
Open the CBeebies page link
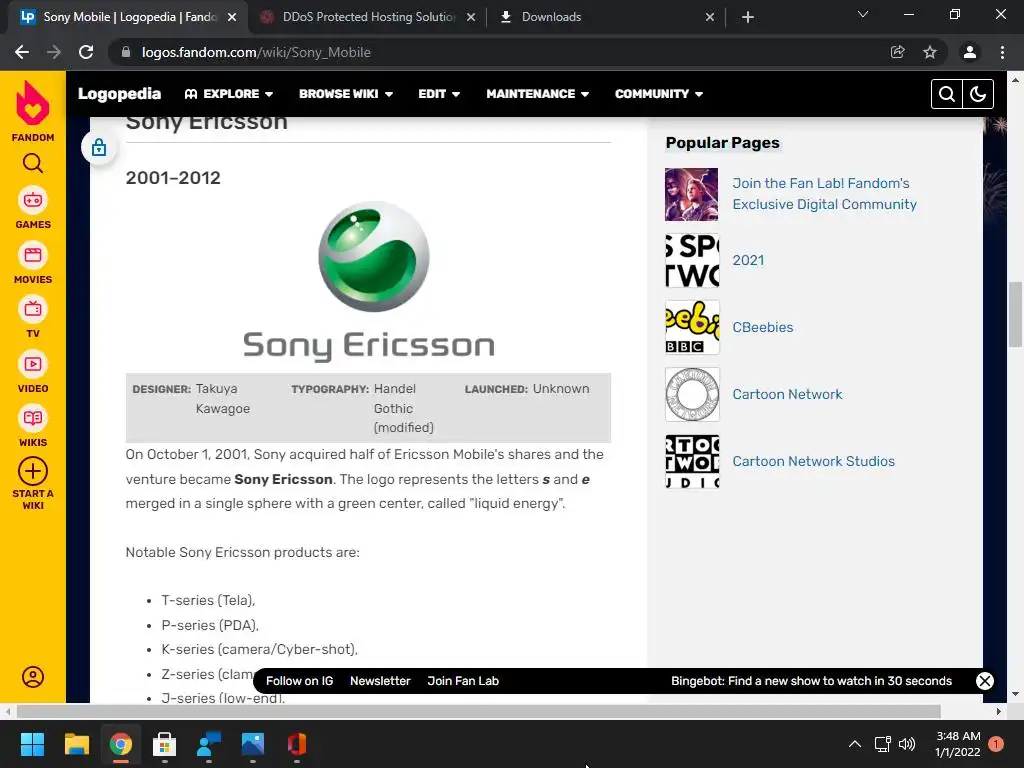click(763, 327)
